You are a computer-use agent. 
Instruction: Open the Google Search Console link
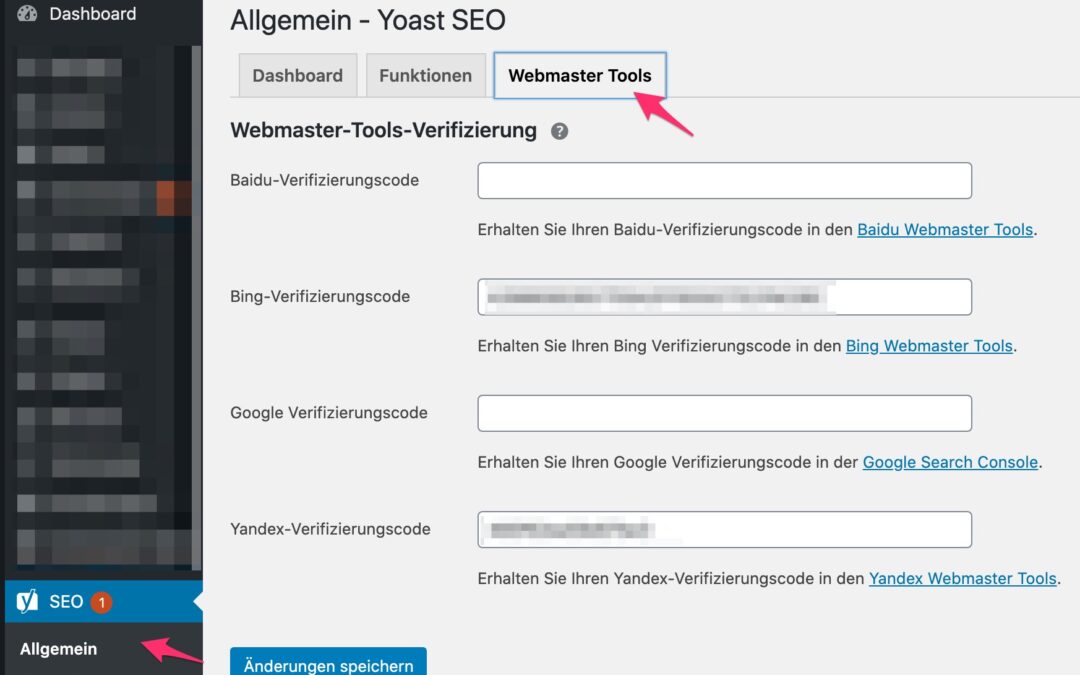coord(950,462)
